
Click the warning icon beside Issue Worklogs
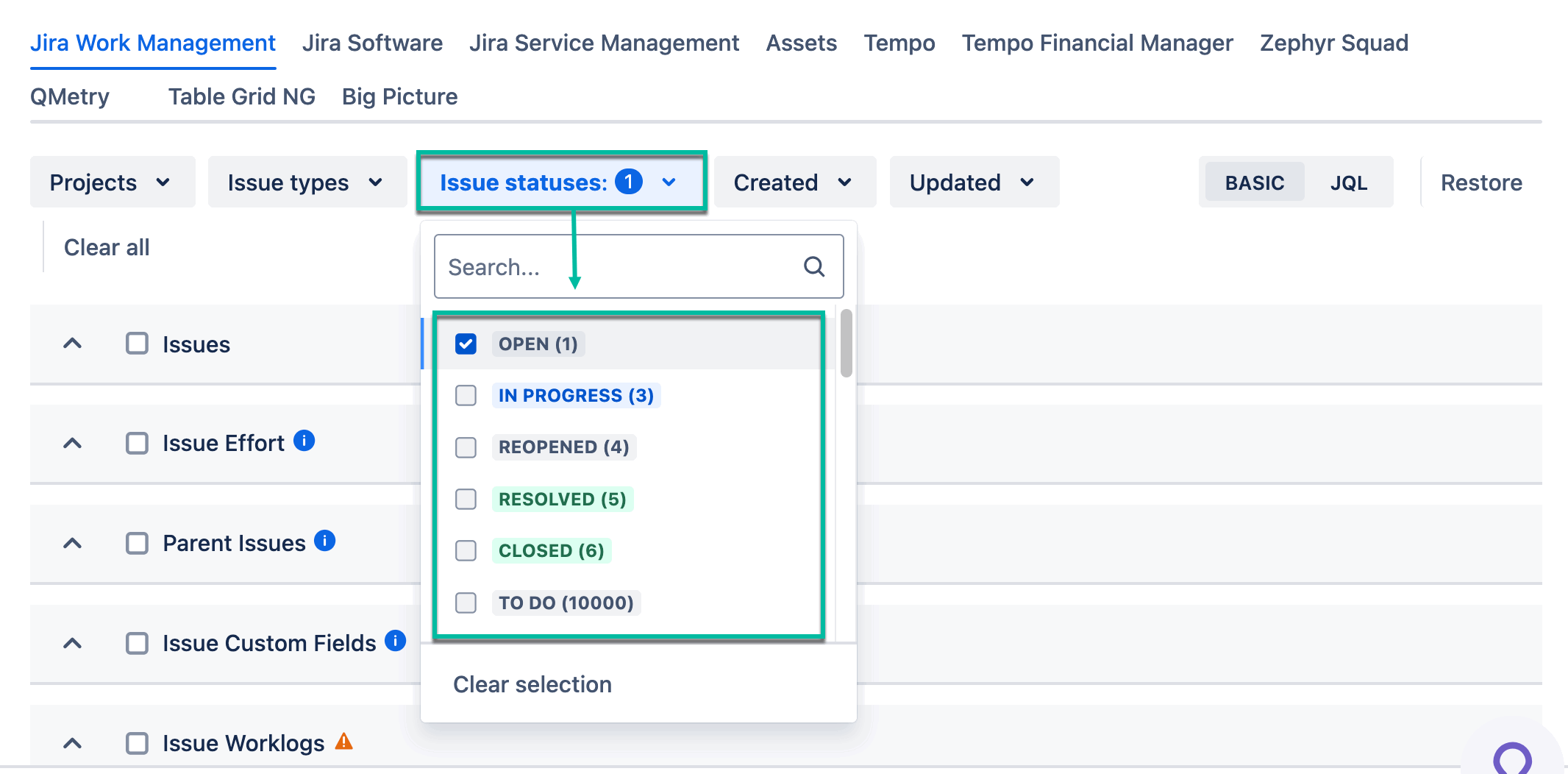coord(344,742)
